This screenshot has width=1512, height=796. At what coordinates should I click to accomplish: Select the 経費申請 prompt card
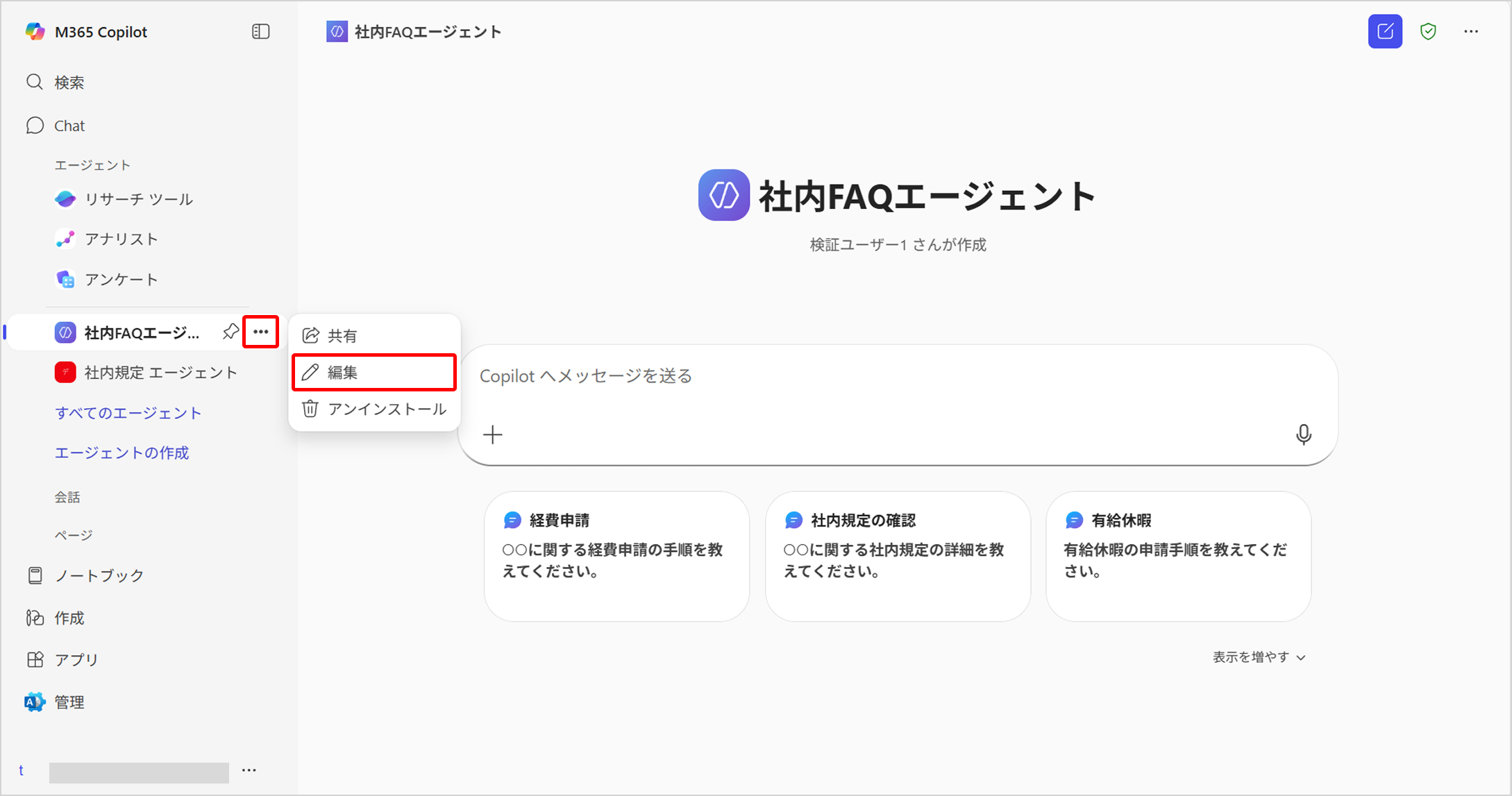pos(616,556)
